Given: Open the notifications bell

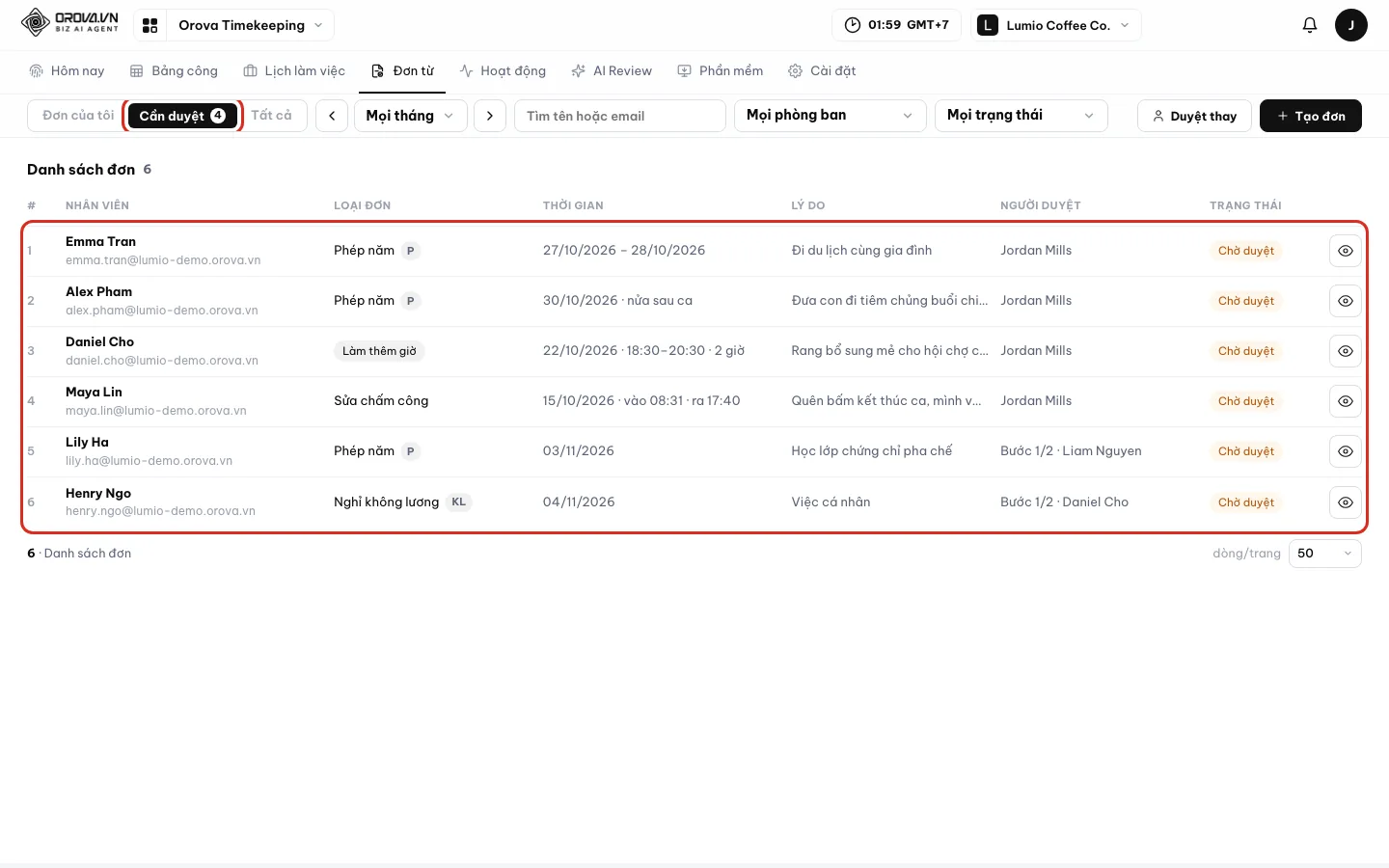Looking at the screenshot, I should click(1309, 25).
